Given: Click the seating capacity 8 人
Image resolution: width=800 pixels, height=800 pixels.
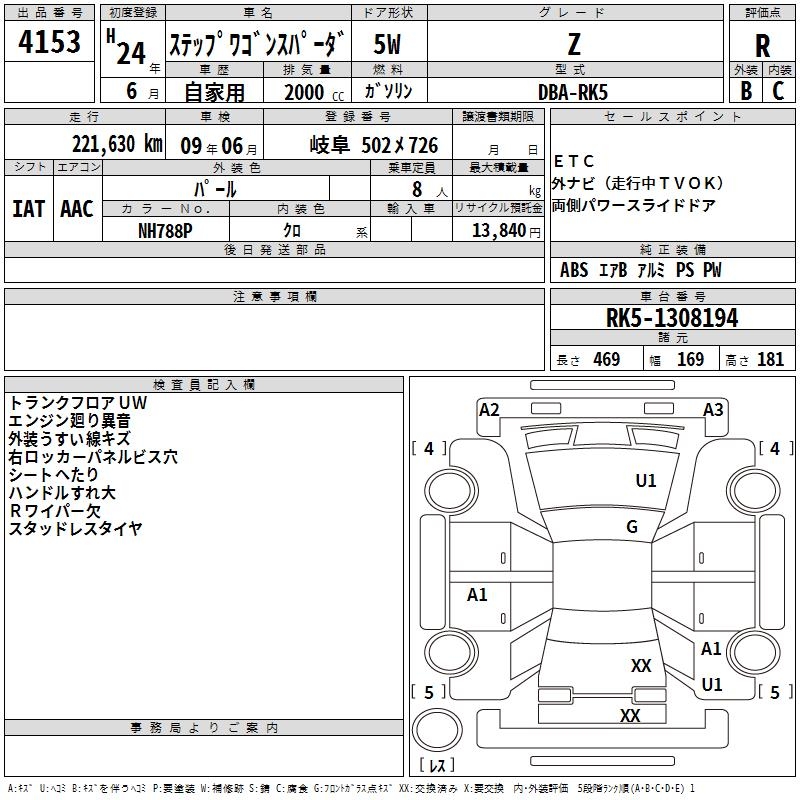Looking at the screenshot, I should point(429,189).
